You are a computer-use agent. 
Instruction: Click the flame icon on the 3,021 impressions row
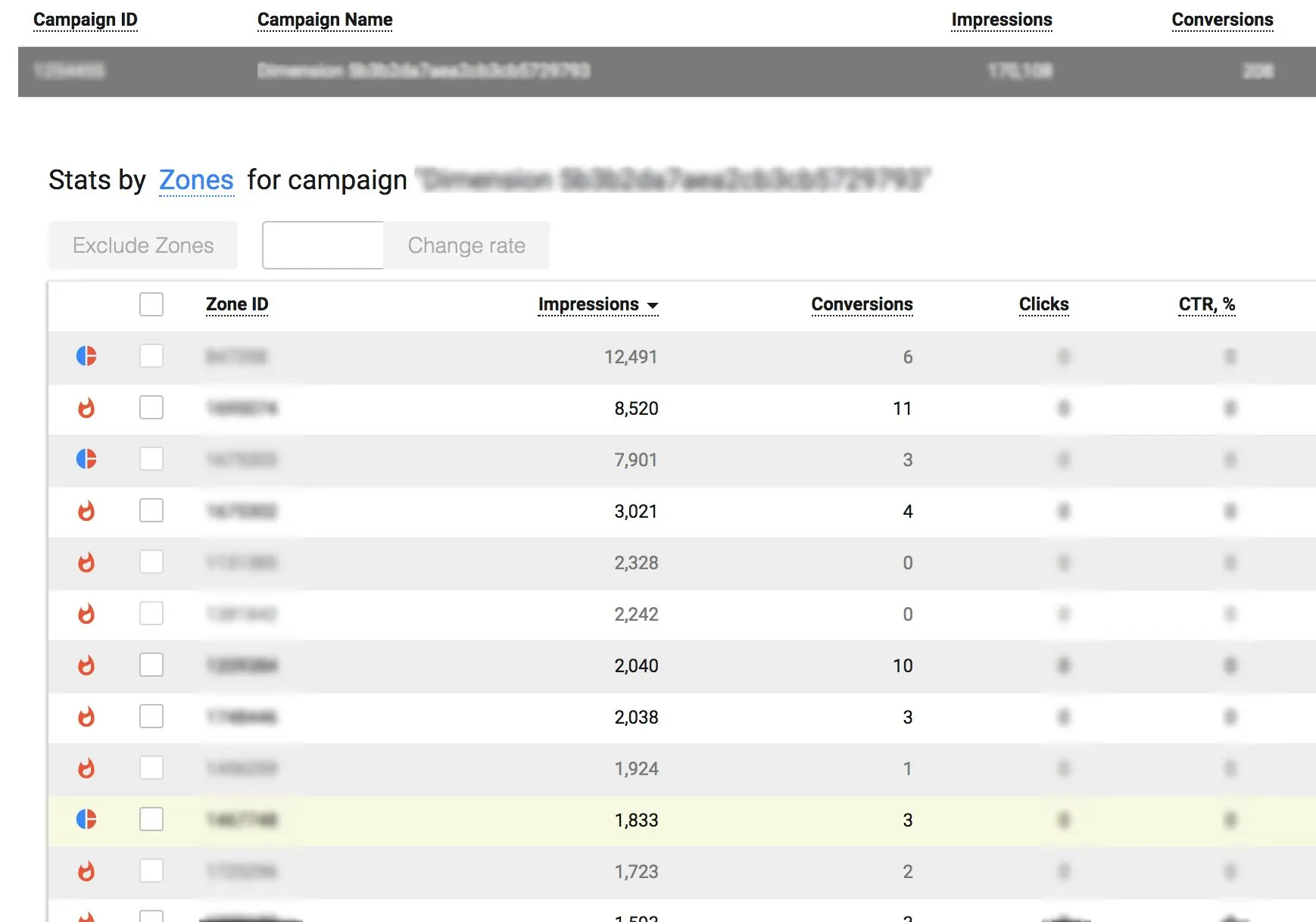[x=86, y=511]
